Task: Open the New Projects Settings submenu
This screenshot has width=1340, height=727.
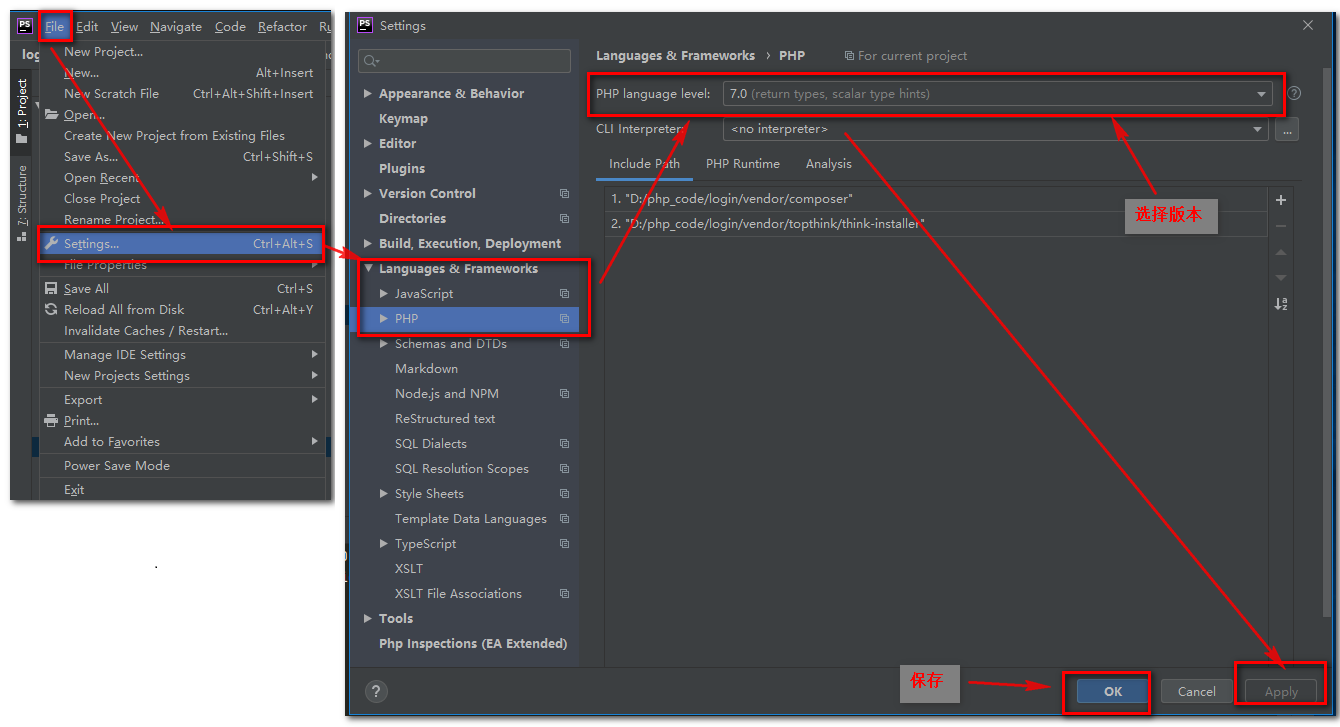Action: (181, 376)
